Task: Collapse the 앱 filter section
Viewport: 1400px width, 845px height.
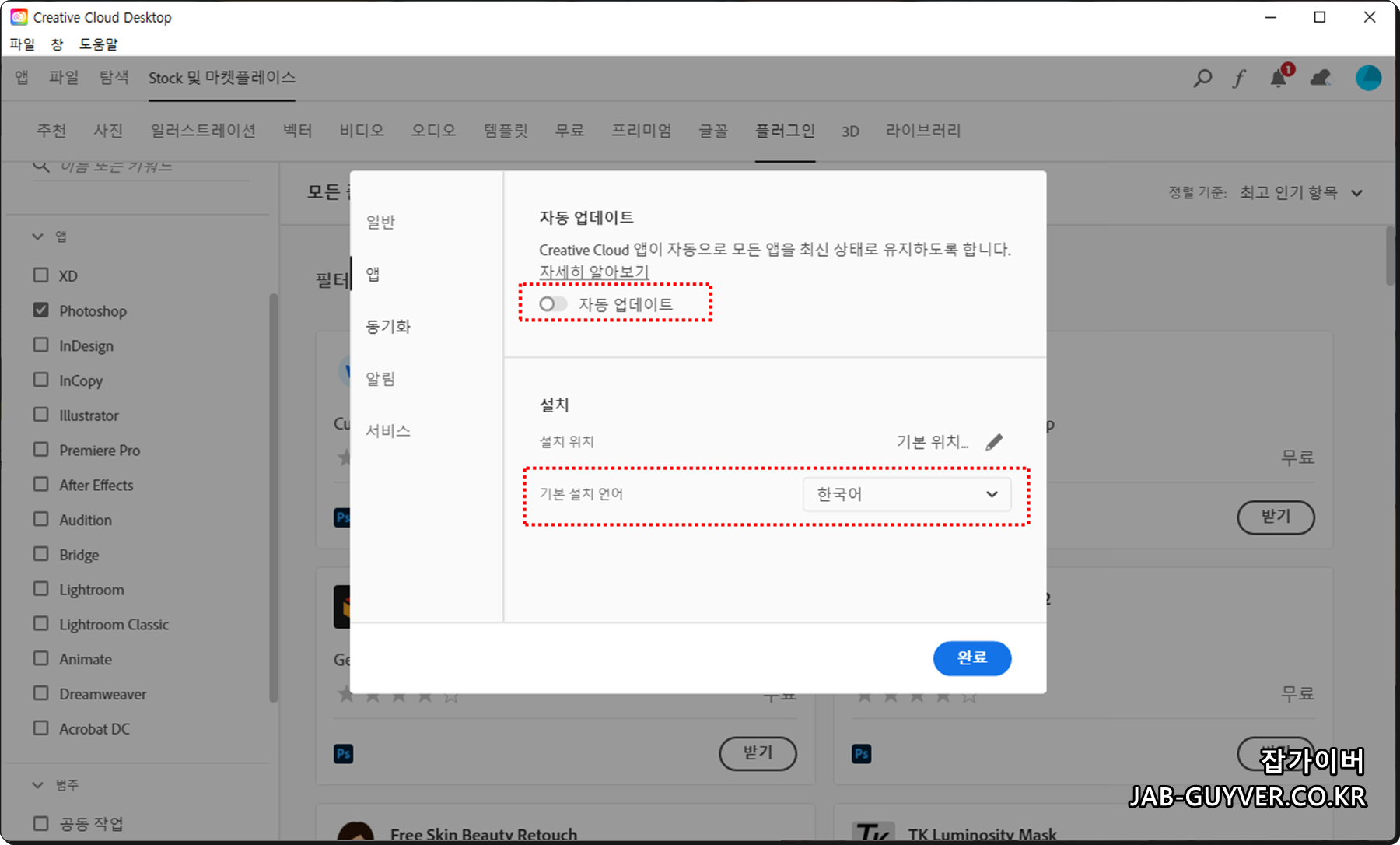Action: (37, 237)
